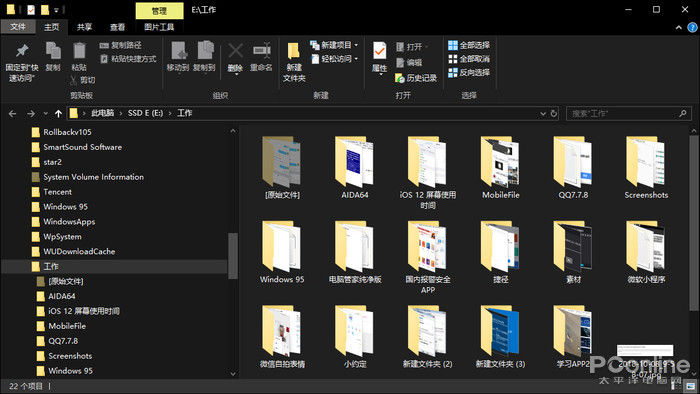Click the Open button in the ribbon
The height and width of the screenshot is (394, 700).
tap(411, 46)
